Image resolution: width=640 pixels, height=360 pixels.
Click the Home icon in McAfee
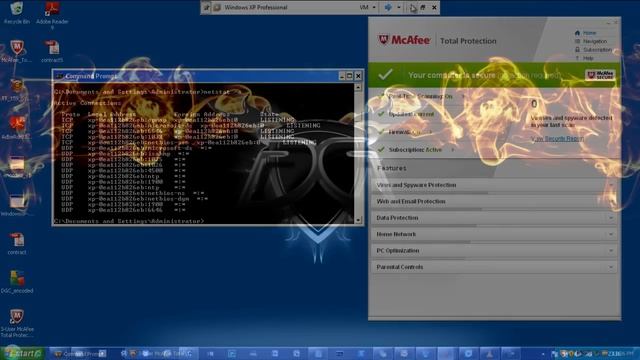click(577, 33)
